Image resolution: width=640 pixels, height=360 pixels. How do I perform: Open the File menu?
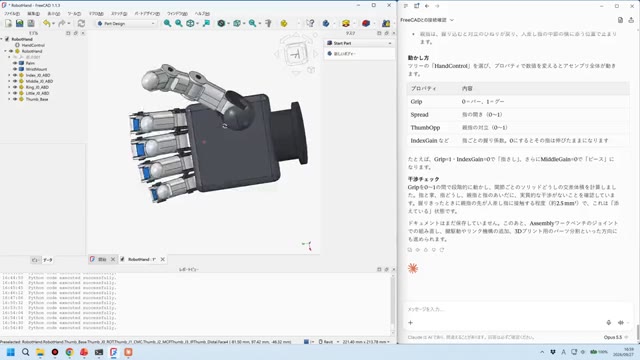pos(12,13)
